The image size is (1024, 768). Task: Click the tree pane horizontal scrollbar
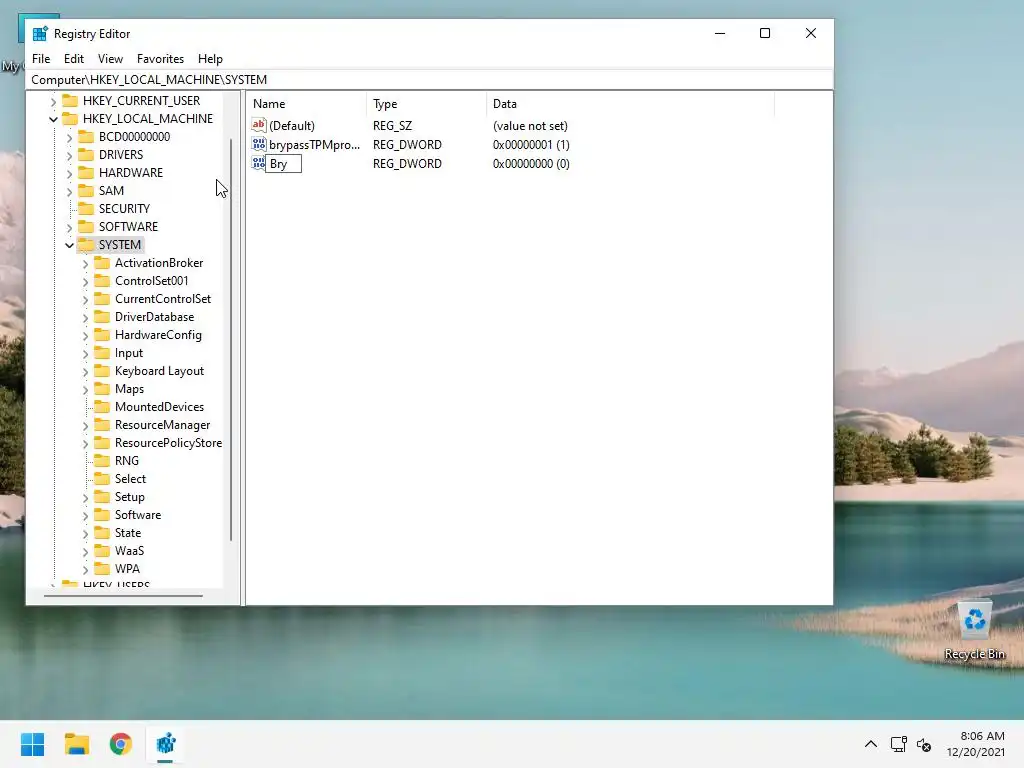coord(123,596)
